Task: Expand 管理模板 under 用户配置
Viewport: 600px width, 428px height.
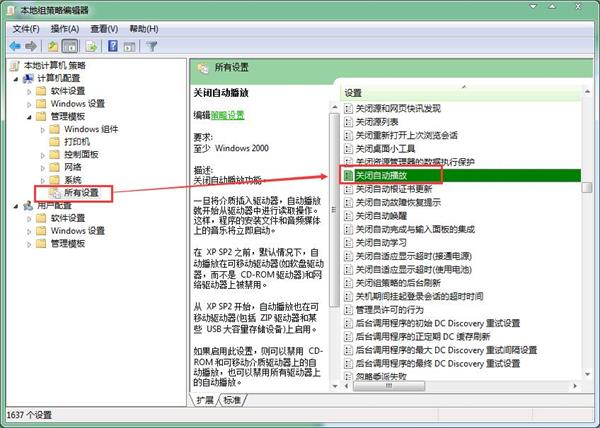Action: click(29, 244)
